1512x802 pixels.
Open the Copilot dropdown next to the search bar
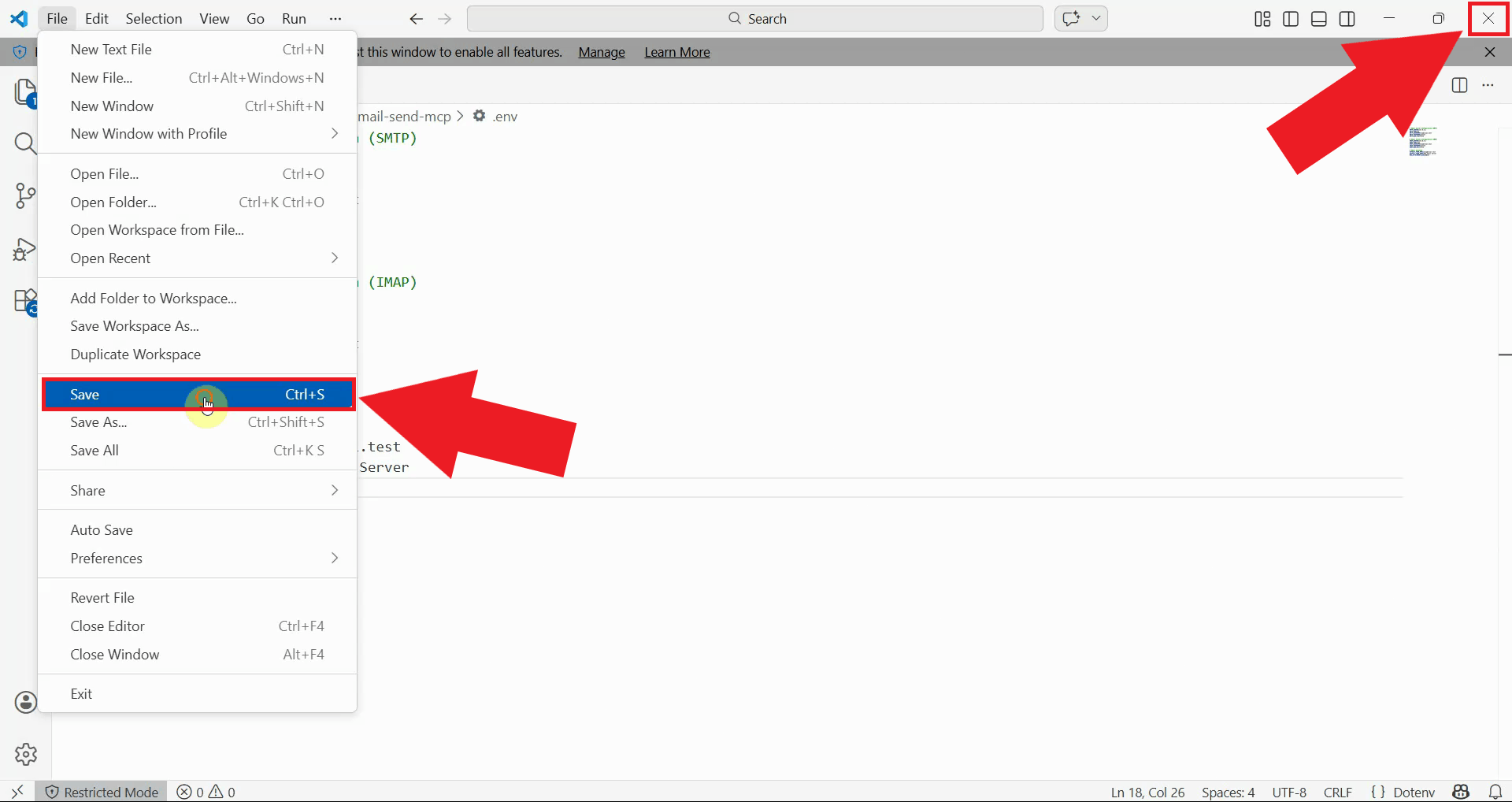pyautogui.click(x=1098, y=18)
